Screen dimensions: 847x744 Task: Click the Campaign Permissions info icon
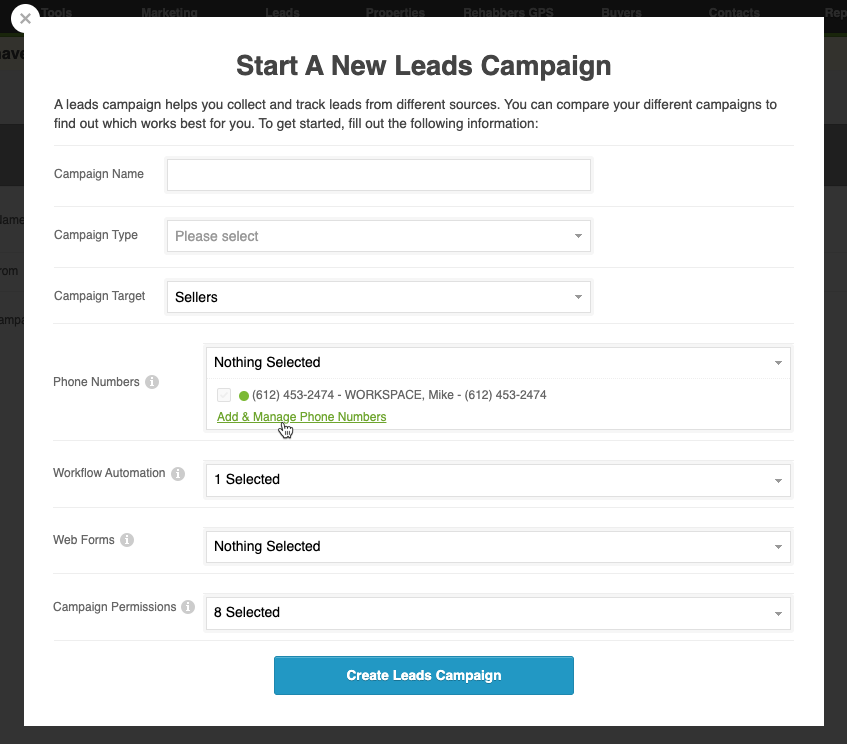[x=188, y=607]
